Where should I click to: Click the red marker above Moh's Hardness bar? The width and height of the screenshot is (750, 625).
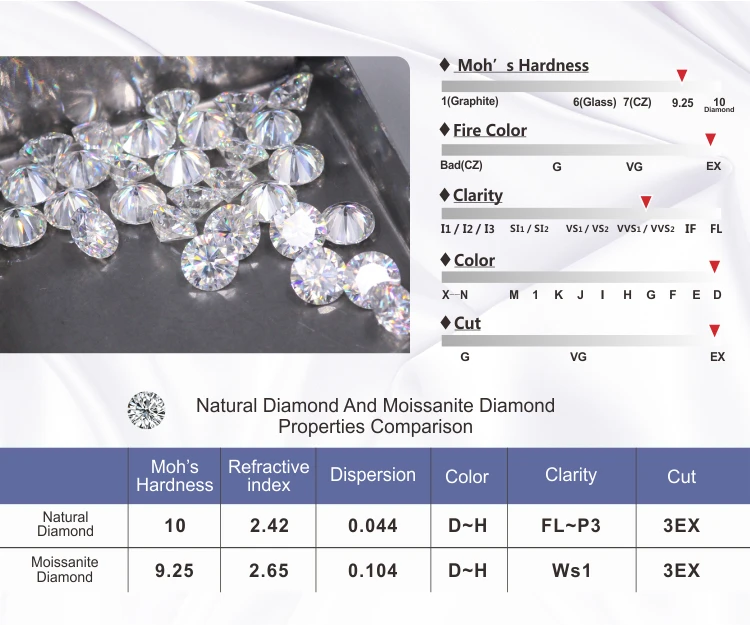tap(682, 75)
